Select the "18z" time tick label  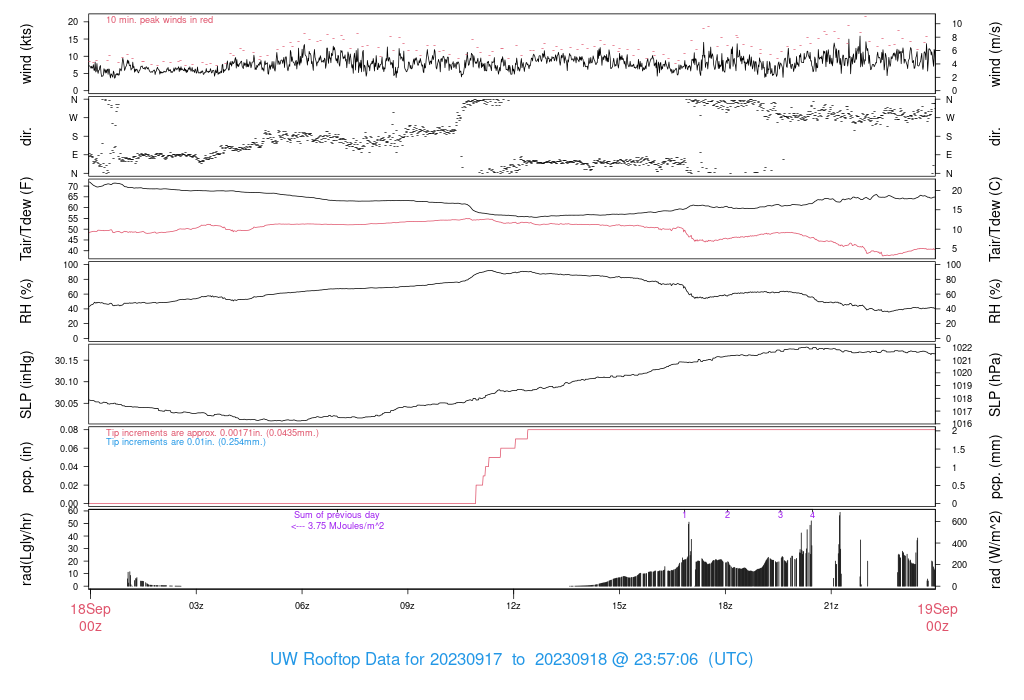coord(725,606)
